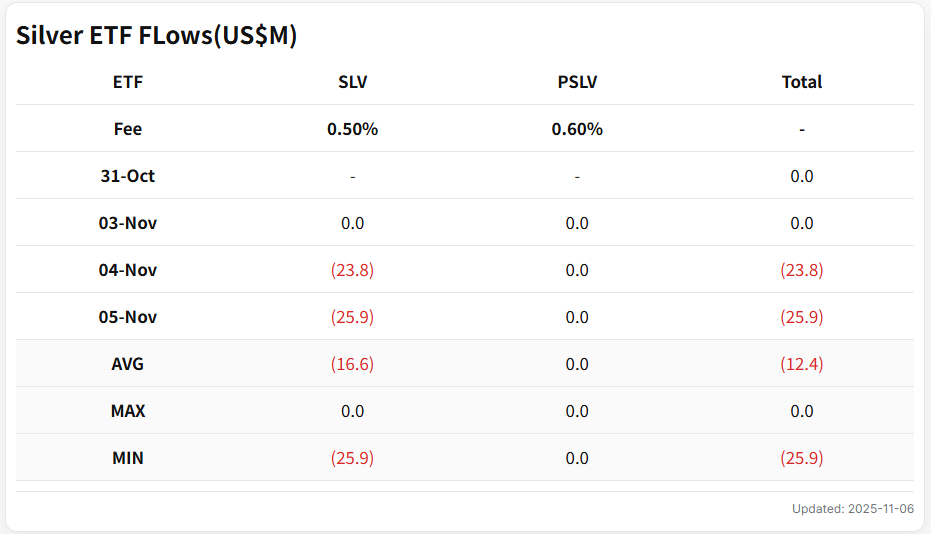The height and width of the screenshot is (534, 931).
Task: Select the PSLV fee 0.60% cell
Action: pyautogui.click(x=577, y=129)
